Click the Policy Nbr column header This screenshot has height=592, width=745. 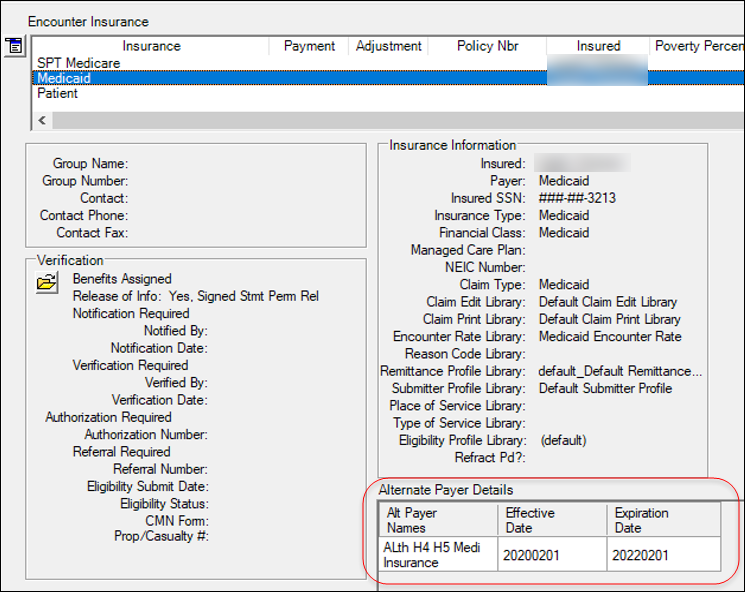tap(487, 46)
